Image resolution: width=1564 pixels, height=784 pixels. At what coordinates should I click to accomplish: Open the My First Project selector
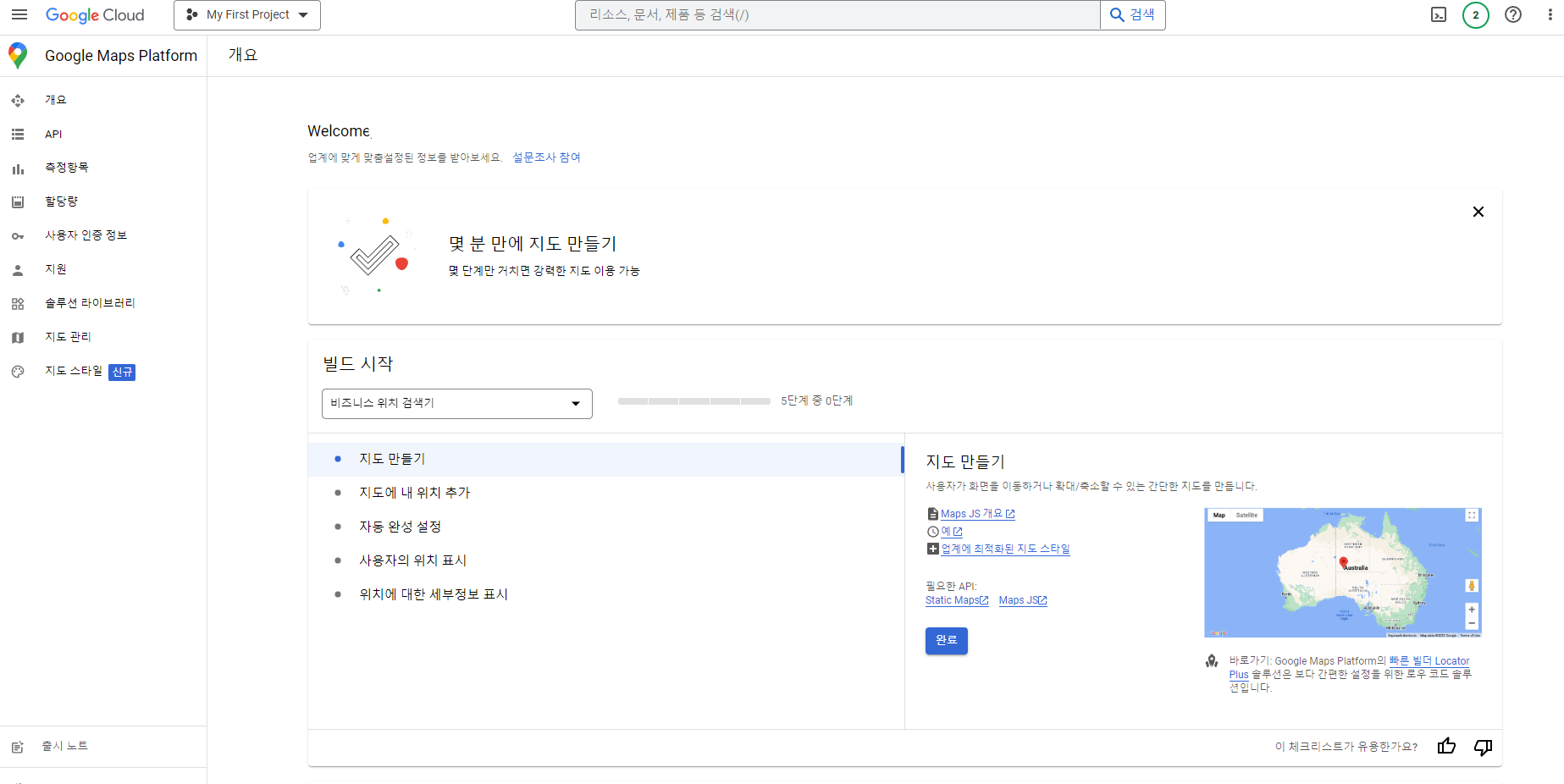(x=247, y=14)
